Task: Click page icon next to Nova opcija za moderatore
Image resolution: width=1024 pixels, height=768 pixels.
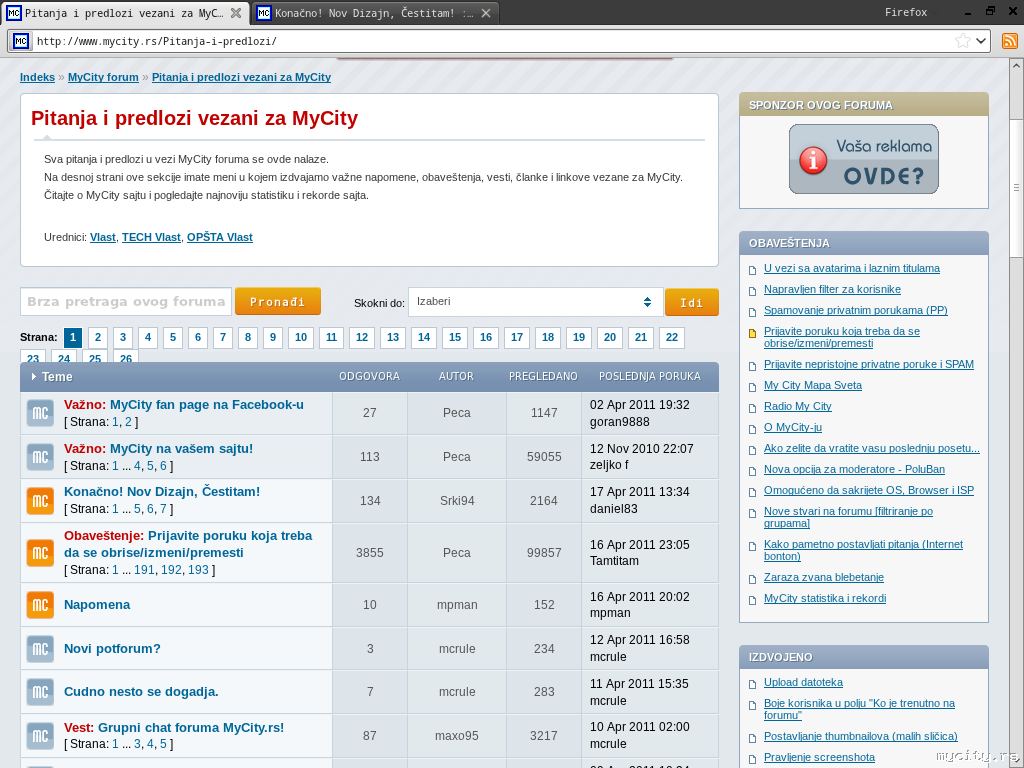Action: tap(752, 470)
